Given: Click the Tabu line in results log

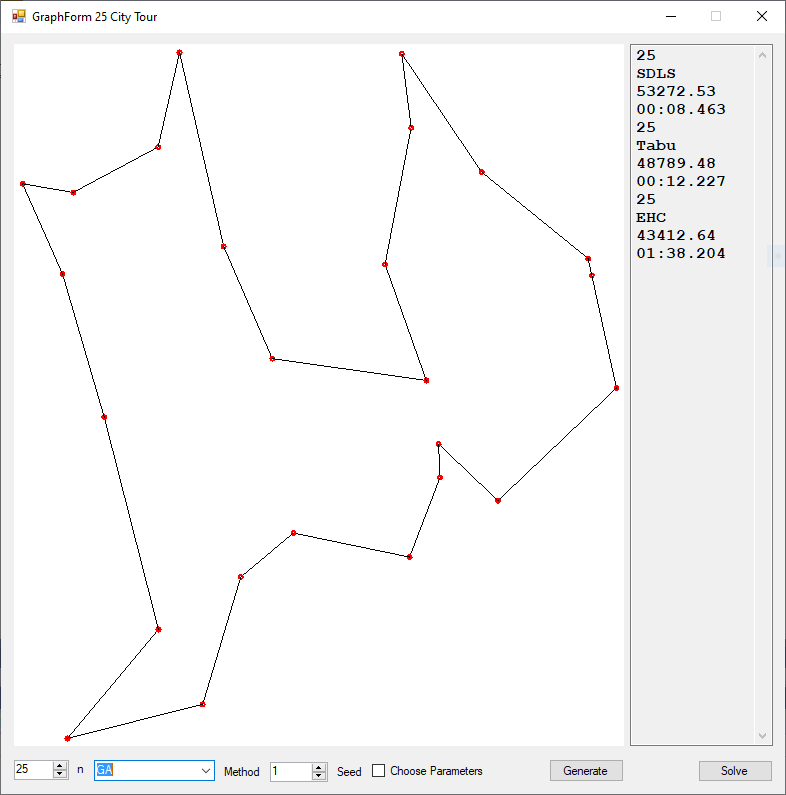Looking at the screenshot, I should (656, 146).
